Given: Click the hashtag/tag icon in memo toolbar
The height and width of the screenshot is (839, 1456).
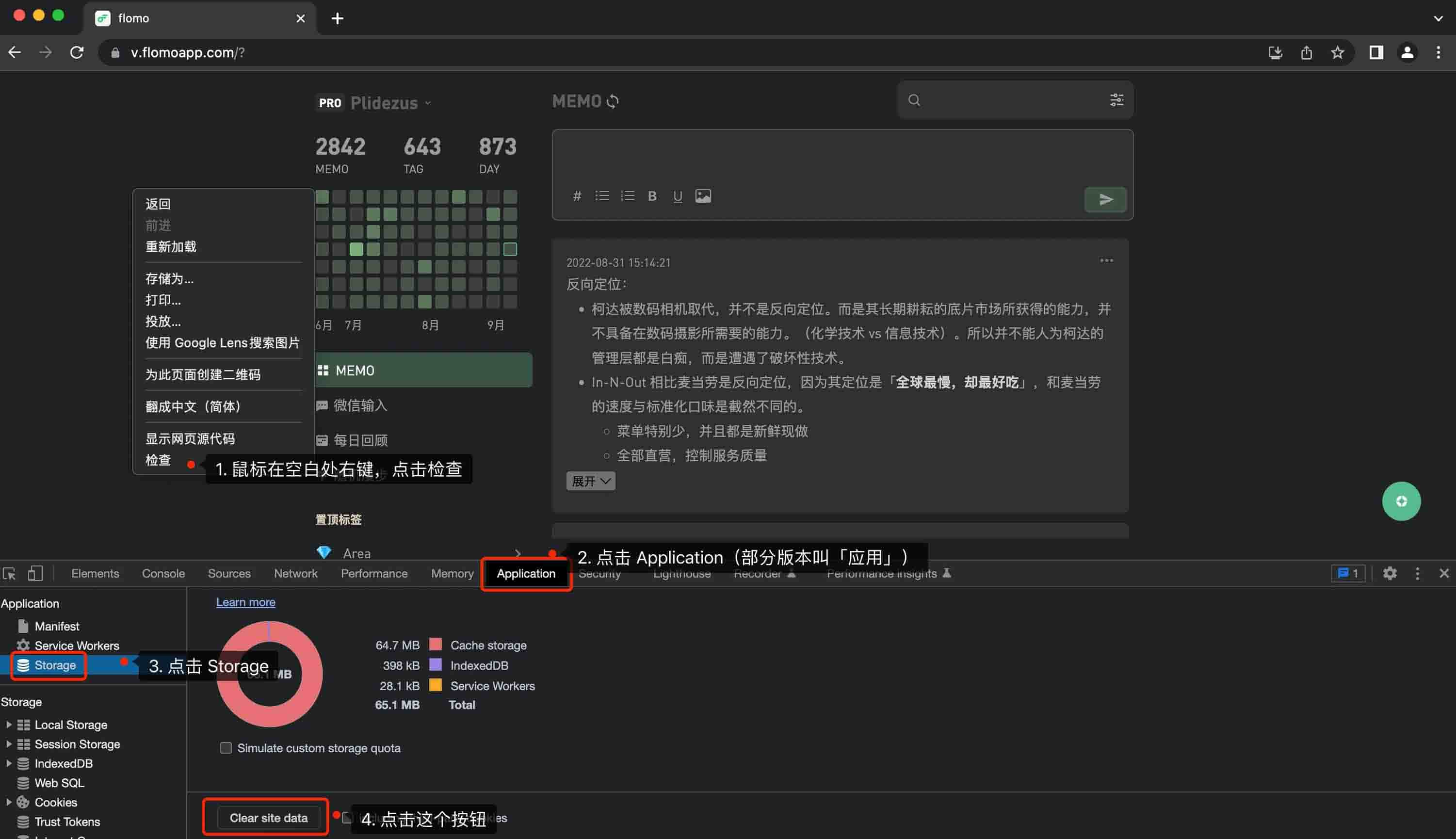Looking at the screenshot, I should click(x=577, y=195).
